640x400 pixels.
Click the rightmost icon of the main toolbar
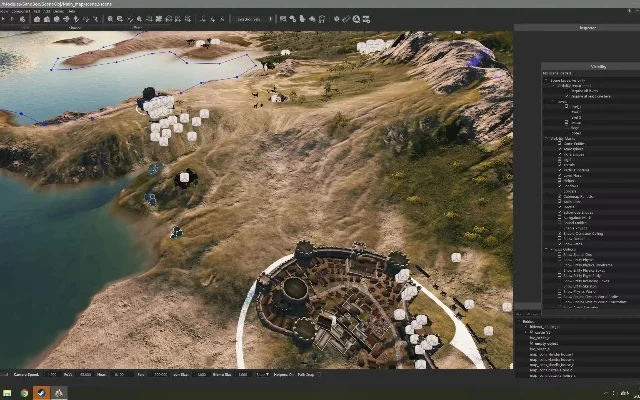click(x=366, y=19)
